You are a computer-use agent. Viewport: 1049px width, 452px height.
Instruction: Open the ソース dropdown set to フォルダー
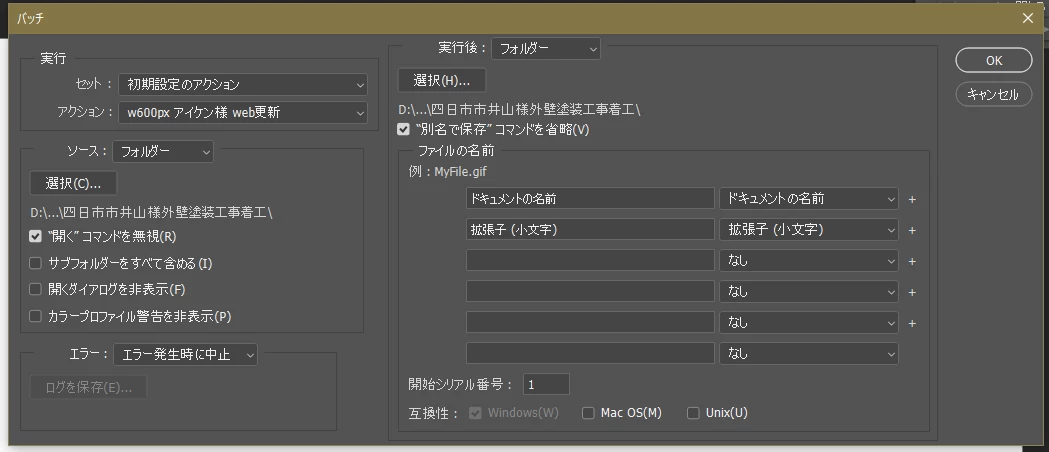click(163, 152)
